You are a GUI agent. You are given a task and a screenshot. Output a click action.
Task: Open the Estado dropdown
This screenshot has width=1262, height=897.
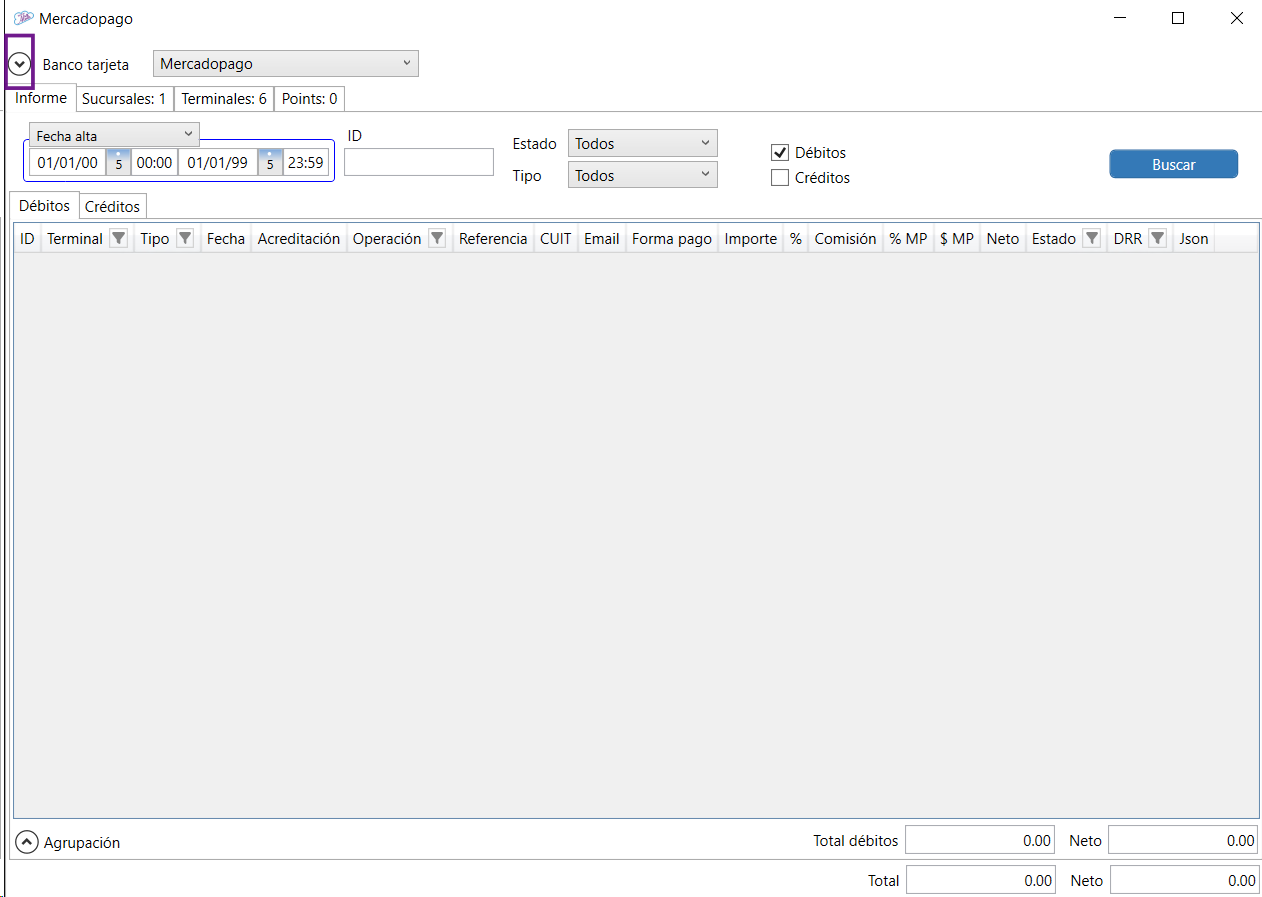tap(642, 144)
